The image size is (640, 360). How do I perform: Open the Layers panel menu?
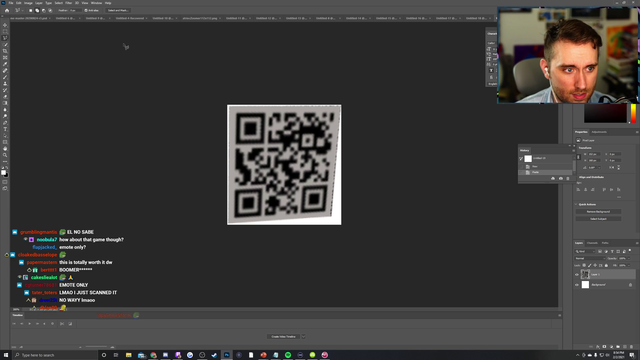pos(637,243)
